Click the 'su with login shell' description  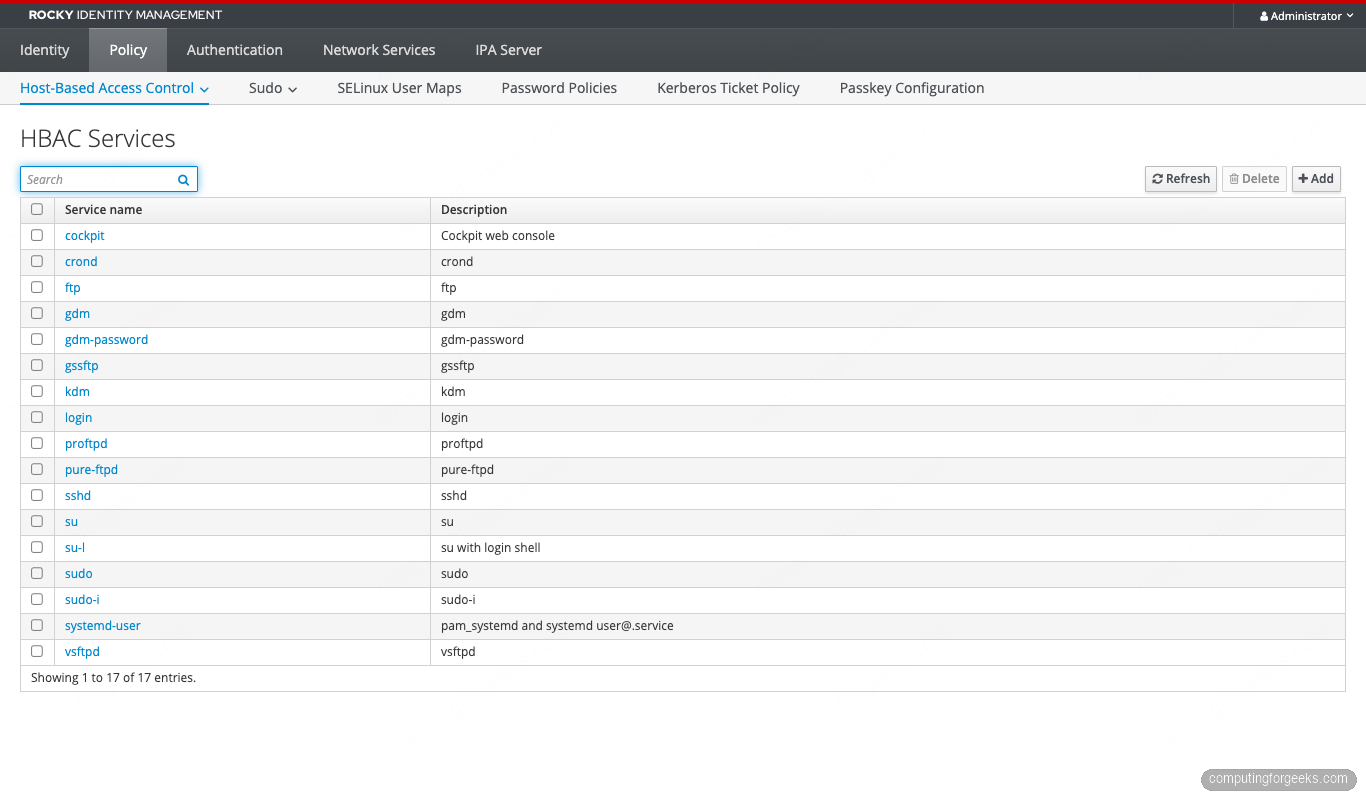[491, 548]
